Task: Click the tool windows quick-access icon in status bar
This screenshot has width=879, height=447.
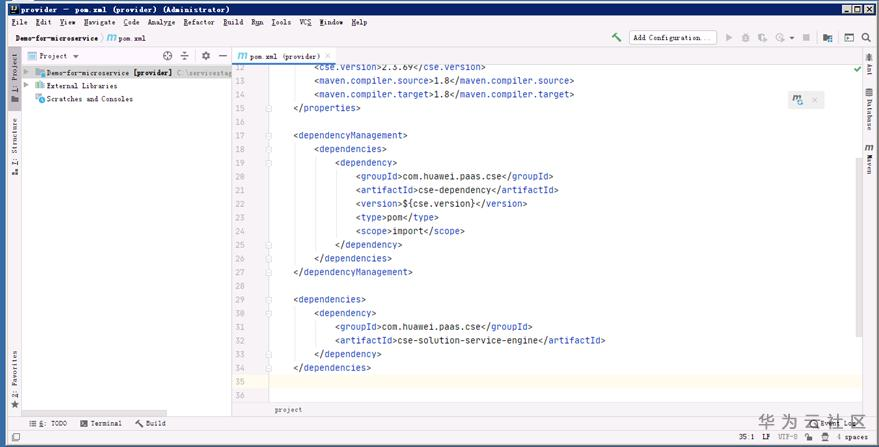Action: point(16,437)
